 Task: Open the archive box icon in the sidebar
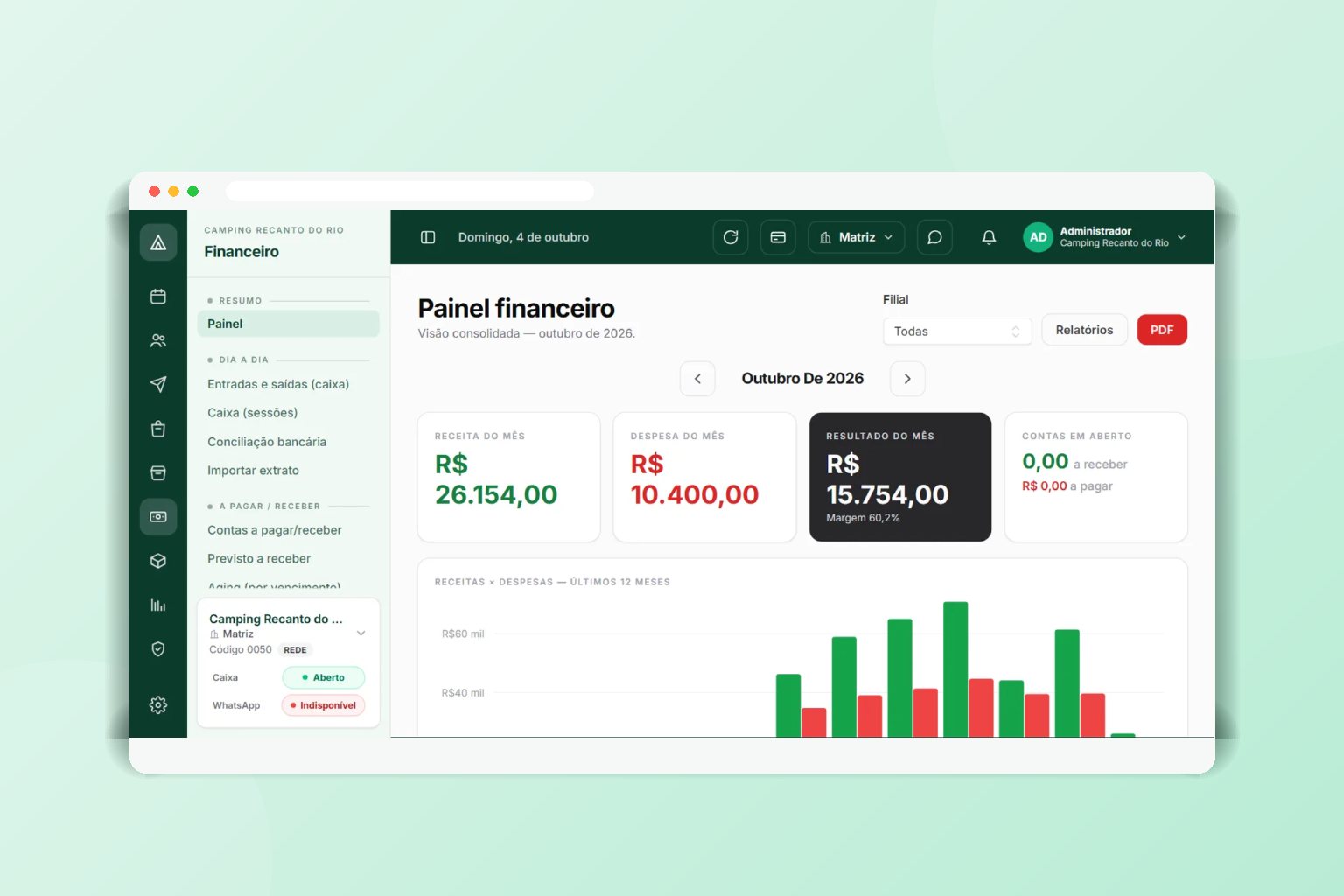158,472
